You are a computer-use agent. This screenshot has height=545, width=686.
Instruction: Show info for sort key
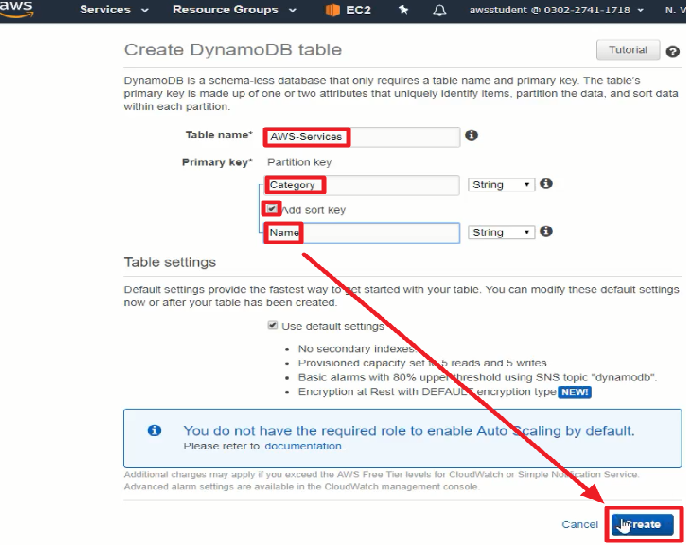[x=546, y=231]
